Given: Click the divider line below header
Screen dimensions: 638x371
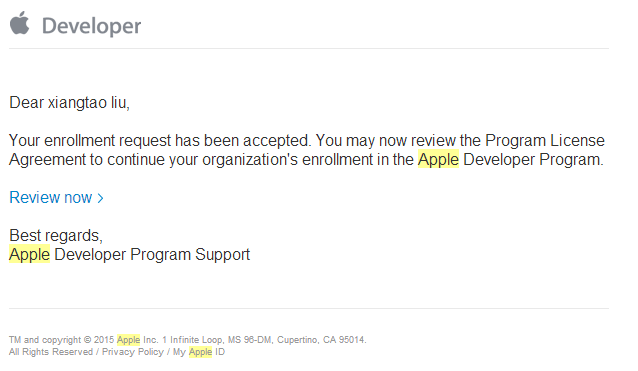Looking at the screenshot, I should [309, 48].
